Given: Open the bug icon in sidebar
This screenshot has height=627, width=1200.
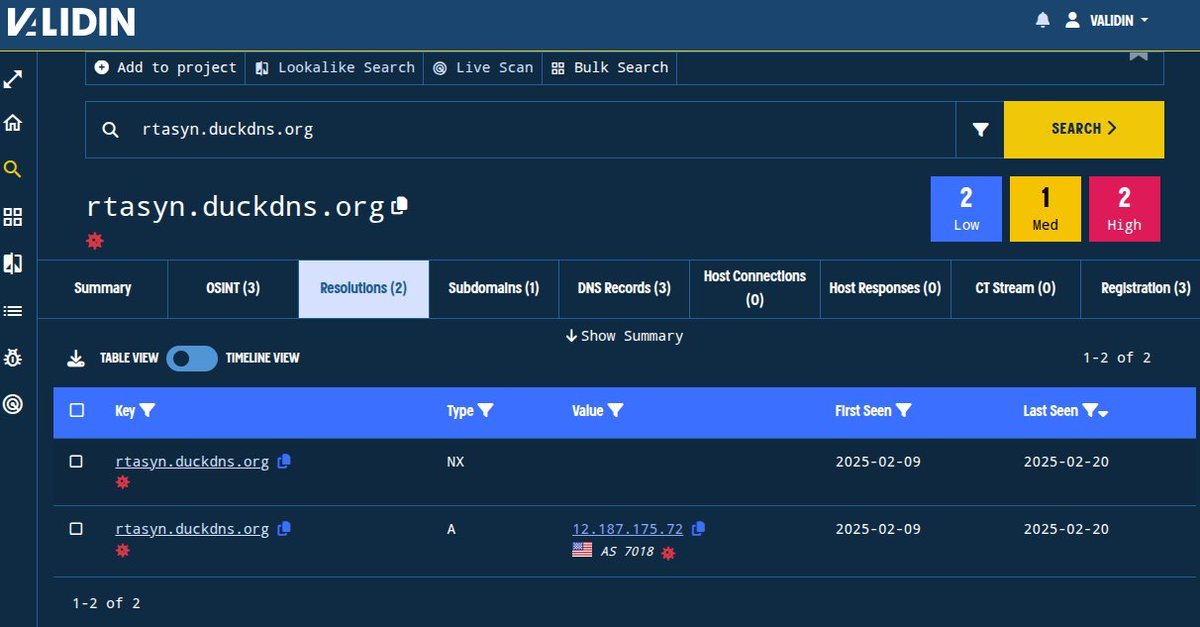Looking at the screenshot, I should point(13,357).
